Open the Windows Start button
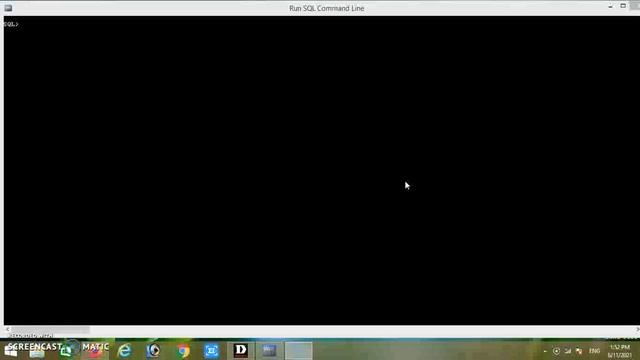The width and height of the screenshot is (640, 360). (x=11, y=351)
